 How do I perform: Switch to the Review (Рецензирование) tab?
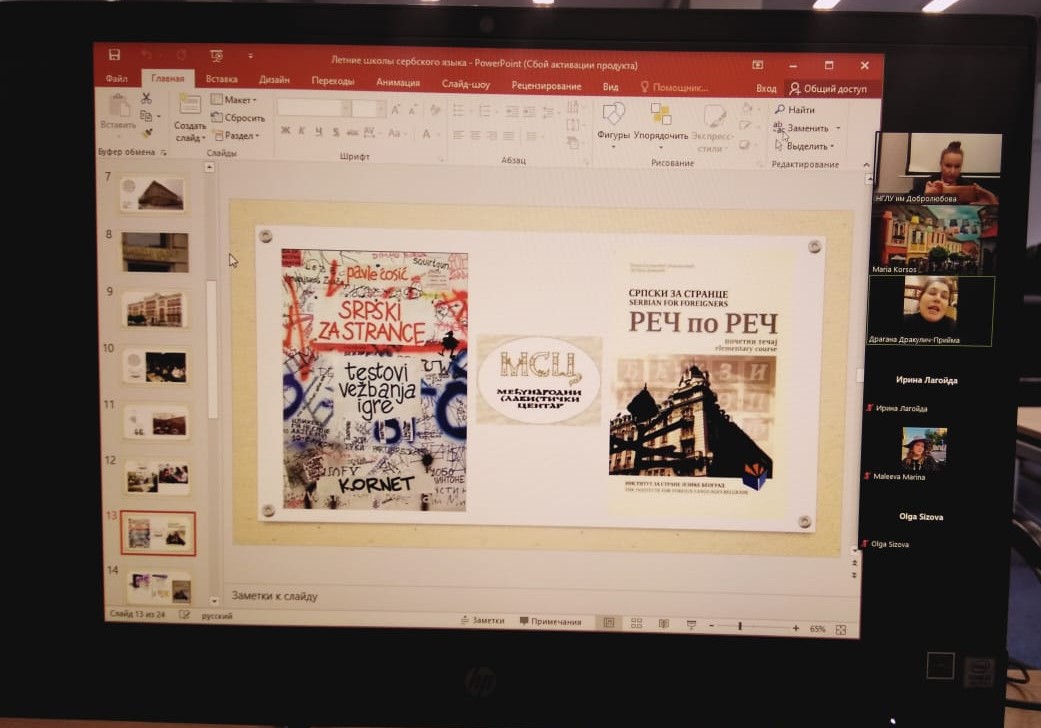coord(546,86)
